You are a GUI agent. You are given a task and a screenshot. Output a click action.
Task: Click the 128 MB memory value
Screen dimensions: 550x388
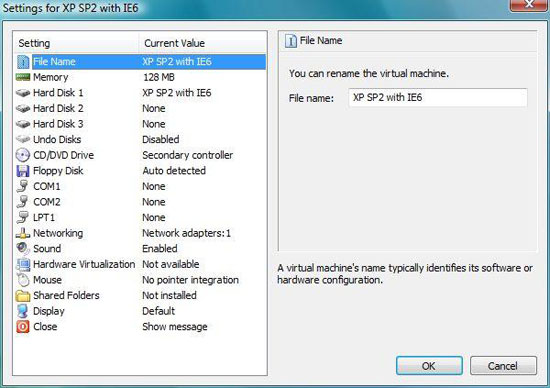point(159,77)
